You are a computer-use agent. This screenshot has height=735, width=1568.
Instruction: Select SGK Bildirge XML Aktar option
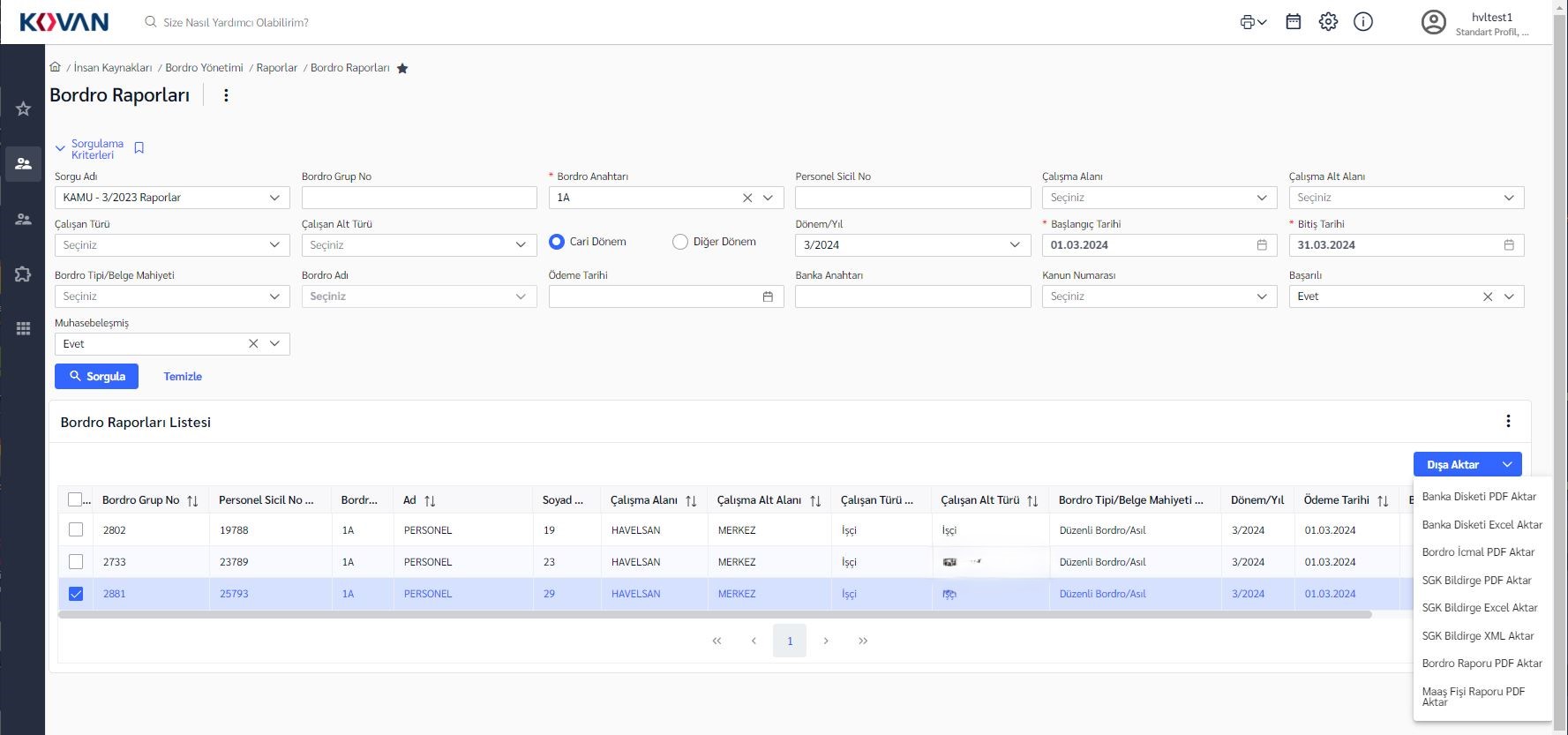point(1477,636)
